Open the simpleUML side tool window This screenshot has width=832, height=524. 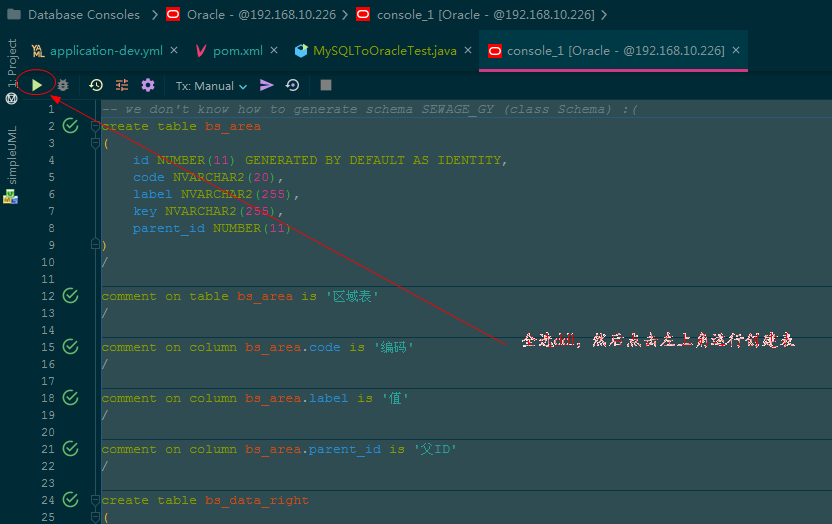coord(12,155)
